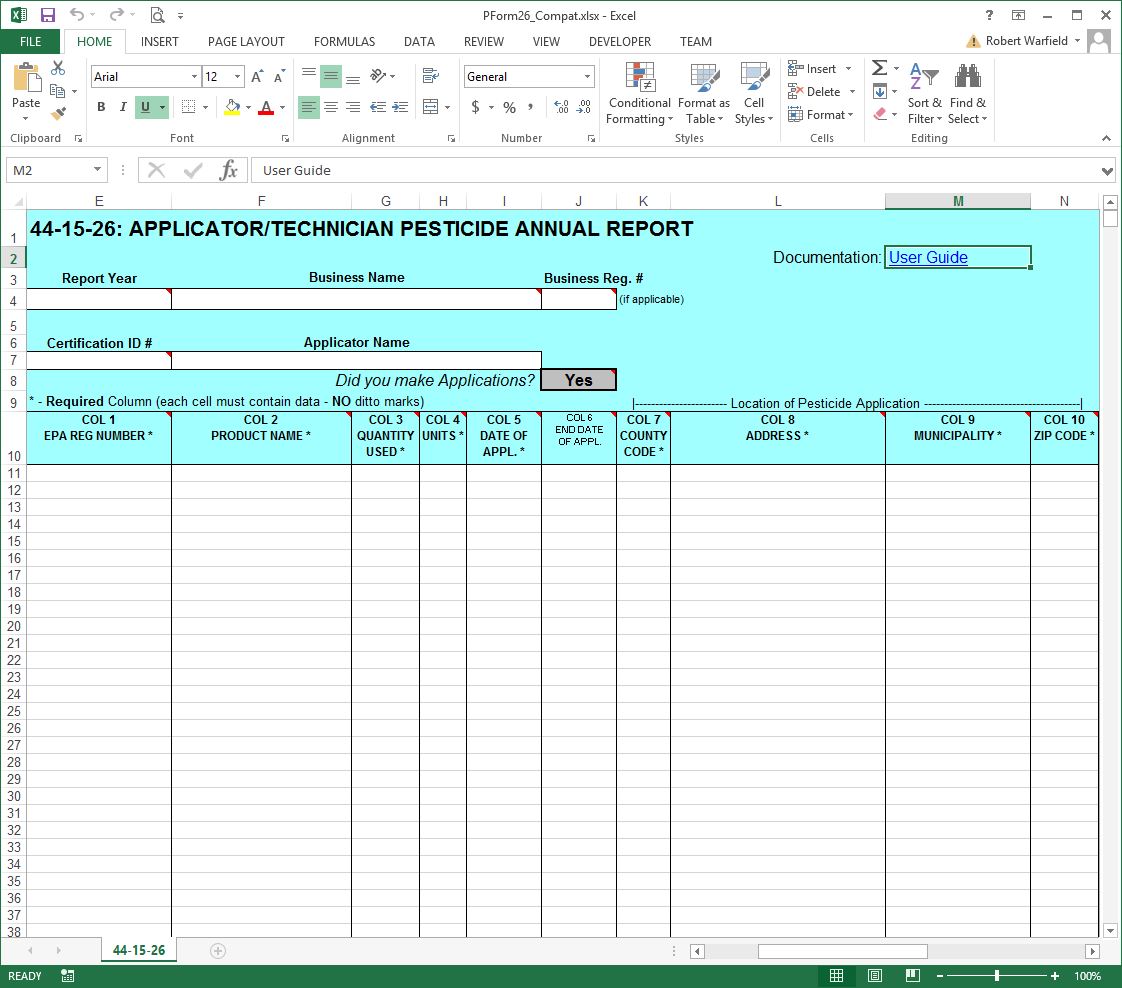
Task: Toggle Italic formatting
Action: 123,107
